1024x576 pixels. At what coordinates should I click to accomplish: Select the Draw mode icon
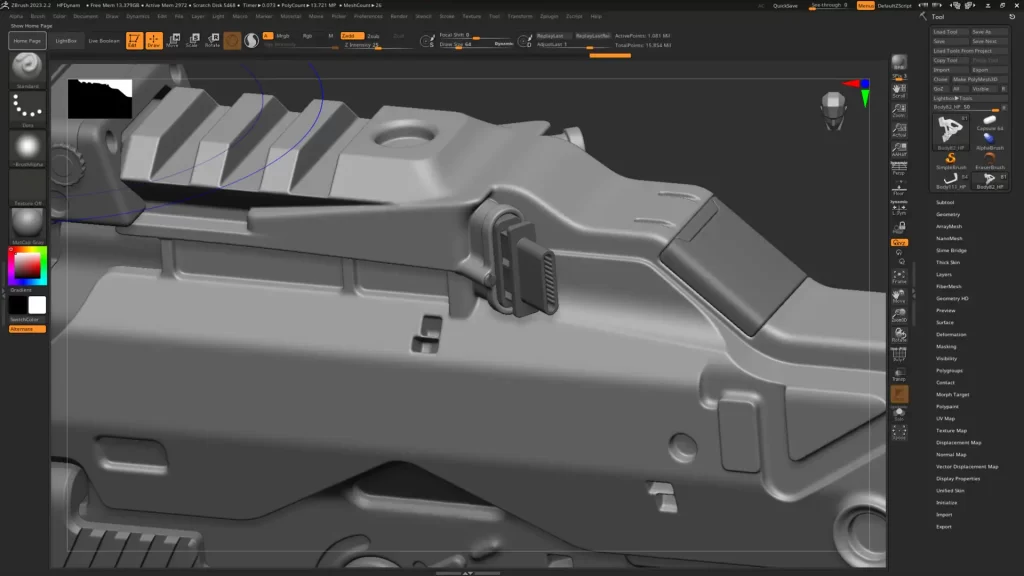click(x=153, y=41)
